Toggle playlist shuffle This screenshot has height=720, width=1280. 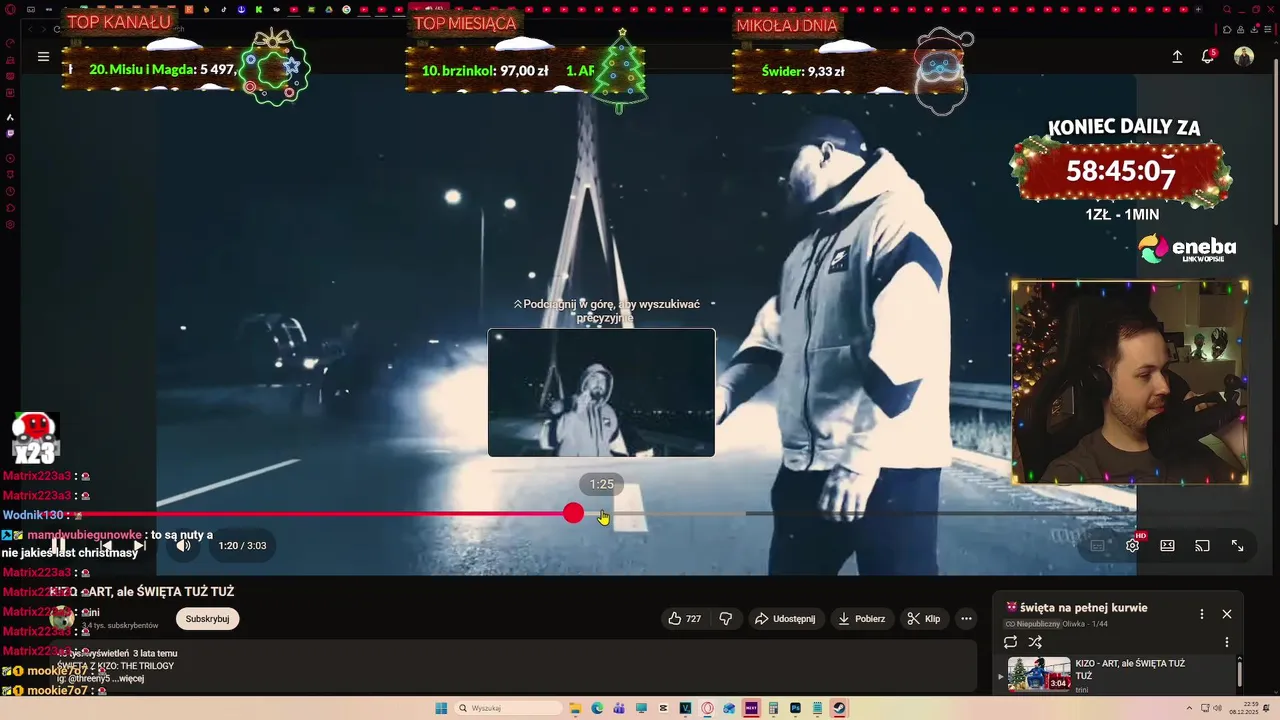pyautogui.click(x=1035, y=642)
